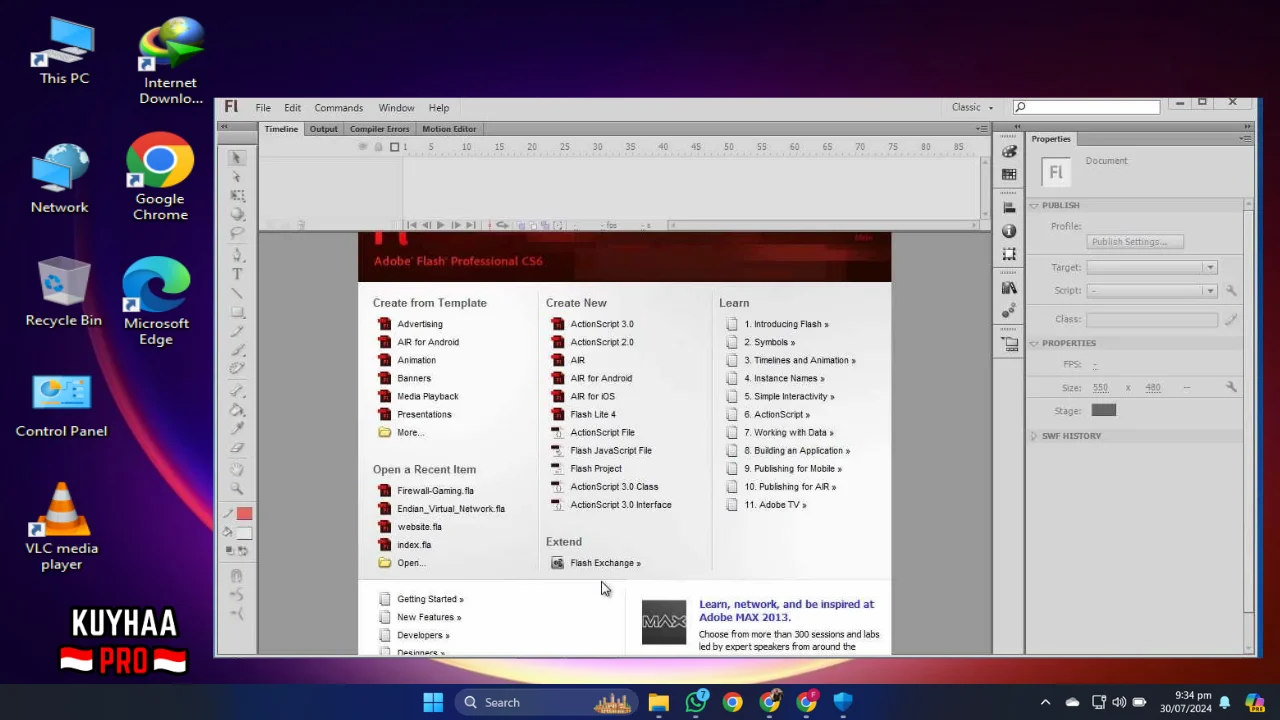This screenshot has height=720, width=1280.
Task: Open the Script dropdown in Properties
Action: 1151,290
